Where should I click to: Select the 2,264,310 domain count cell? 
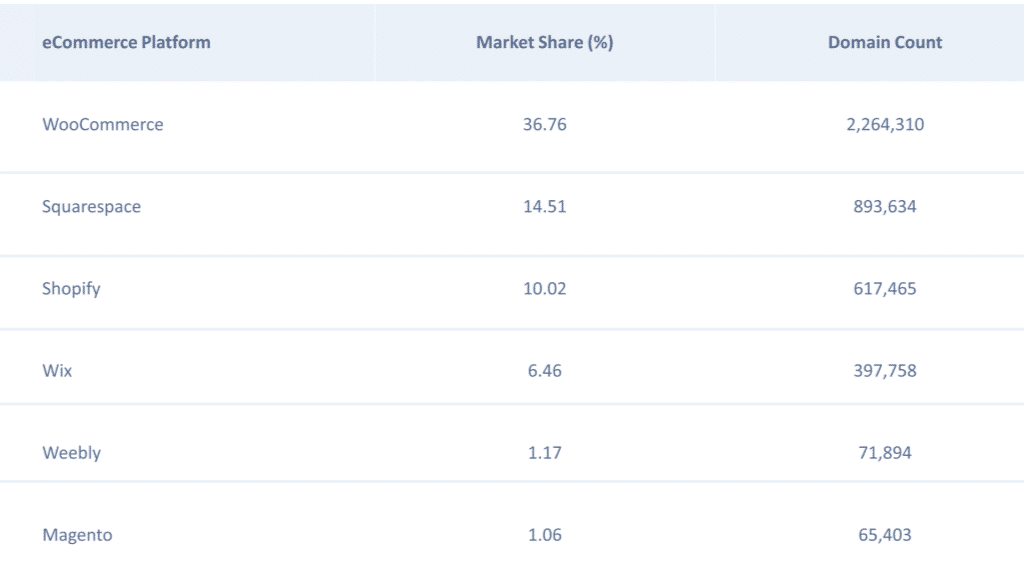(x=885, y=125)
